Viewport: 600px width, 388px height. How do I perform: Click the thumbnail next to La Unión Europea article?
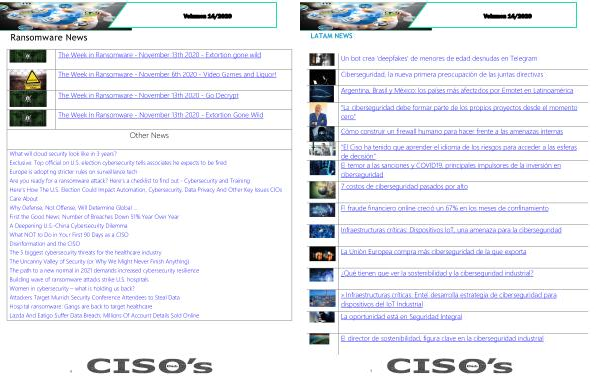coord(322,254)
